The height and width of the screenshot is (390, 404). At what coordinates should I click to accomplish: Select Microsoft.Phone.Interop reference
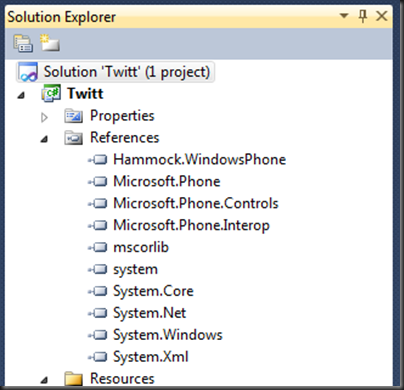tap(191, 226)
